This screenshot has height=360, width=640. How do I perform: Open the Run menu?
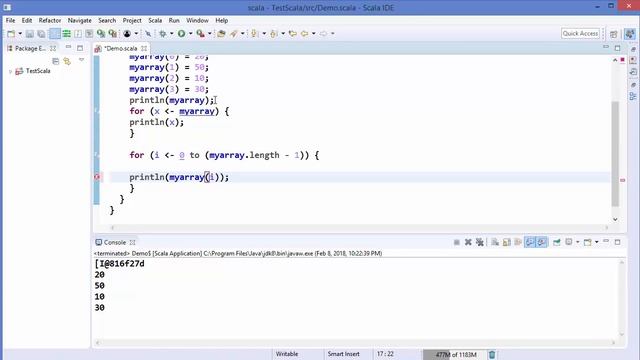click(x=174, y=20)
